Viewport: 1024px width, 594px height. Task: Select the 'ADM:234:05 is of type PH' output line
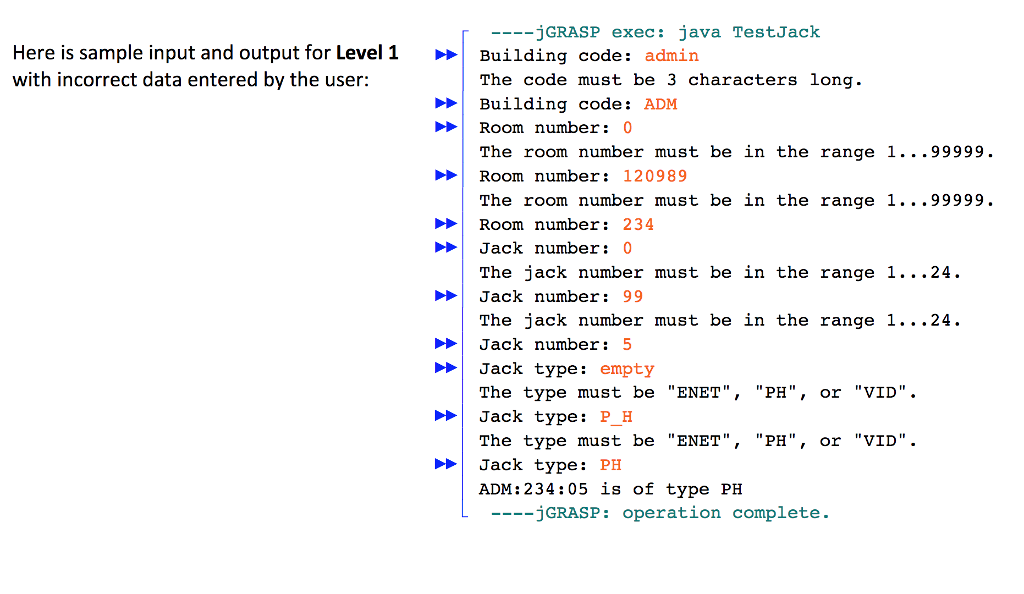coord(610,489)
